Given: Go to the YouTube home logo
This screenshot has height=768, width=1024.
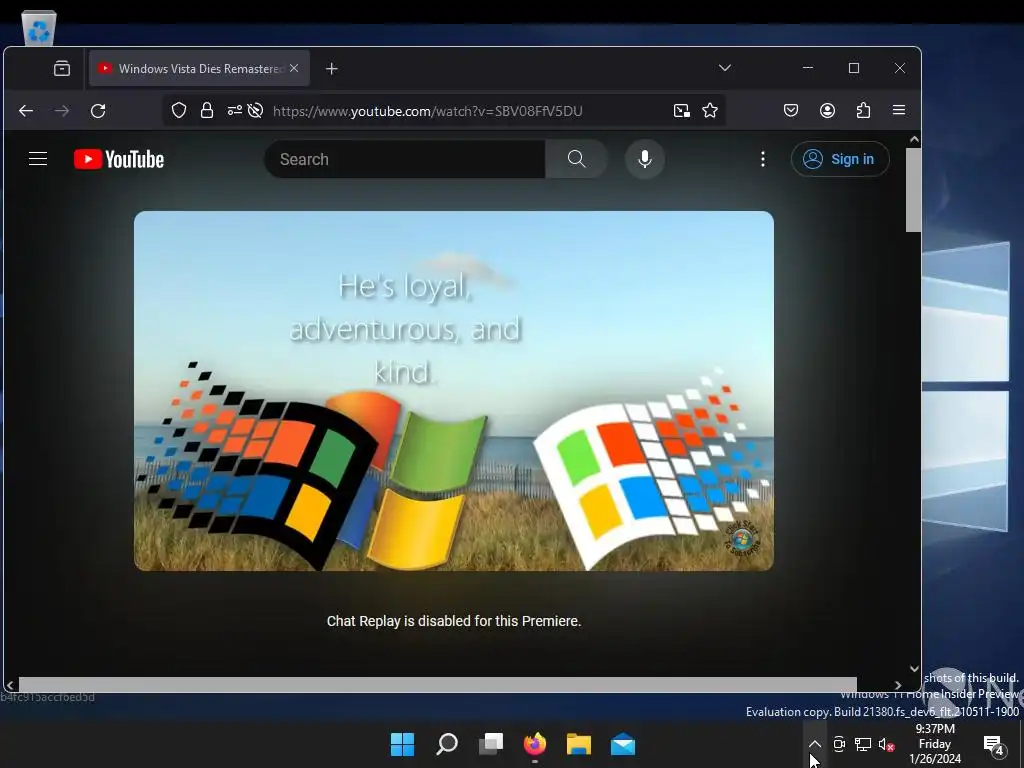Looking at the screenshot, I should click(119, 159).
